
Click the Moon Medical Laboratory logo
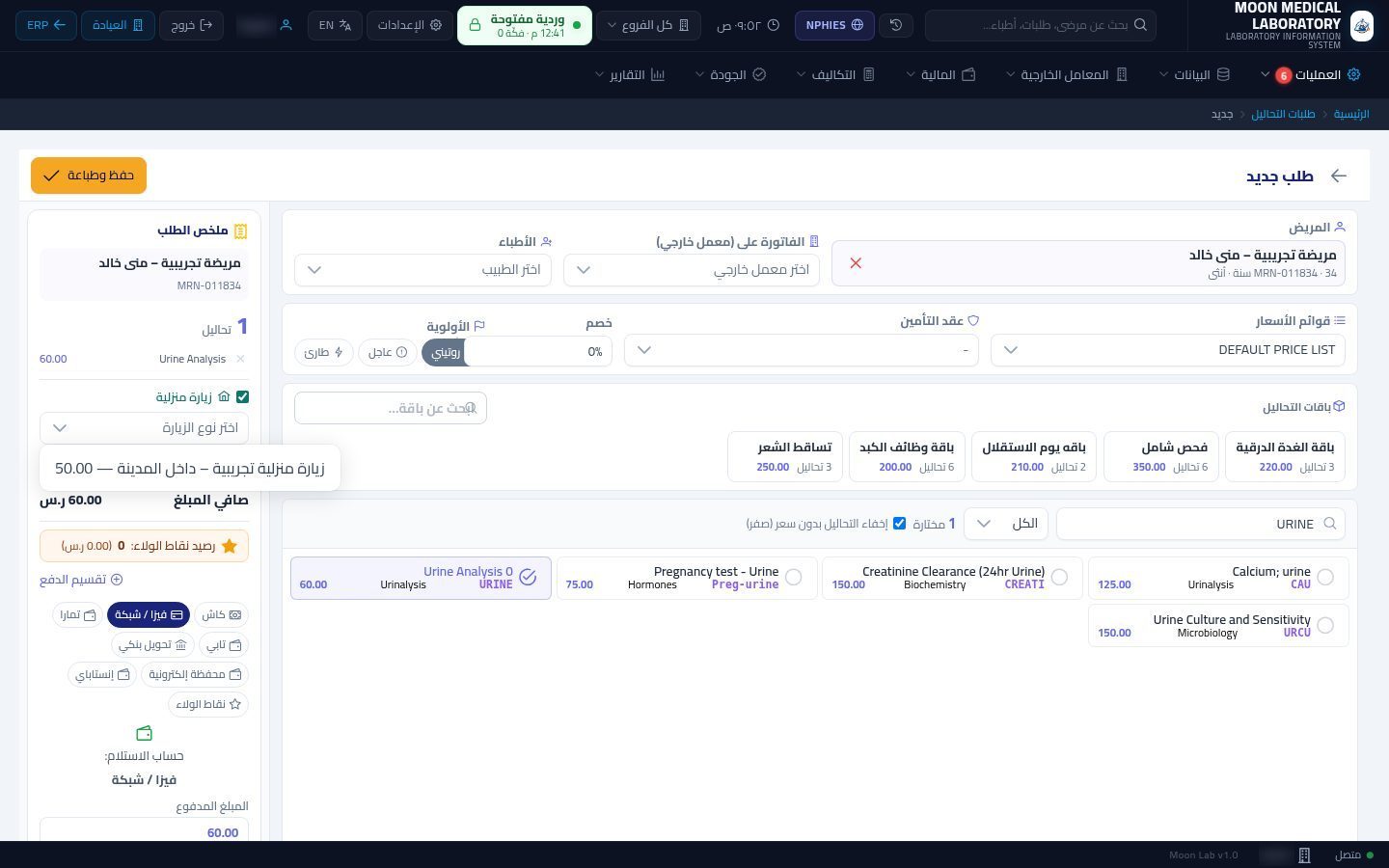[1361, 25]
